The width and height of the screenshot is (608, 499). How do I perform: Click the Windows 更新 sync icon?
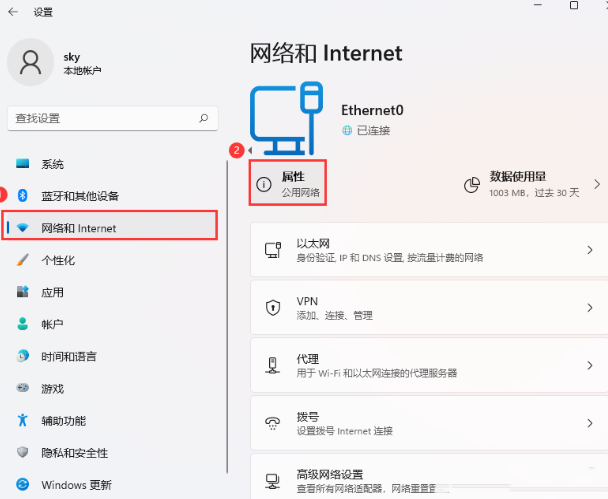[22, 484]
